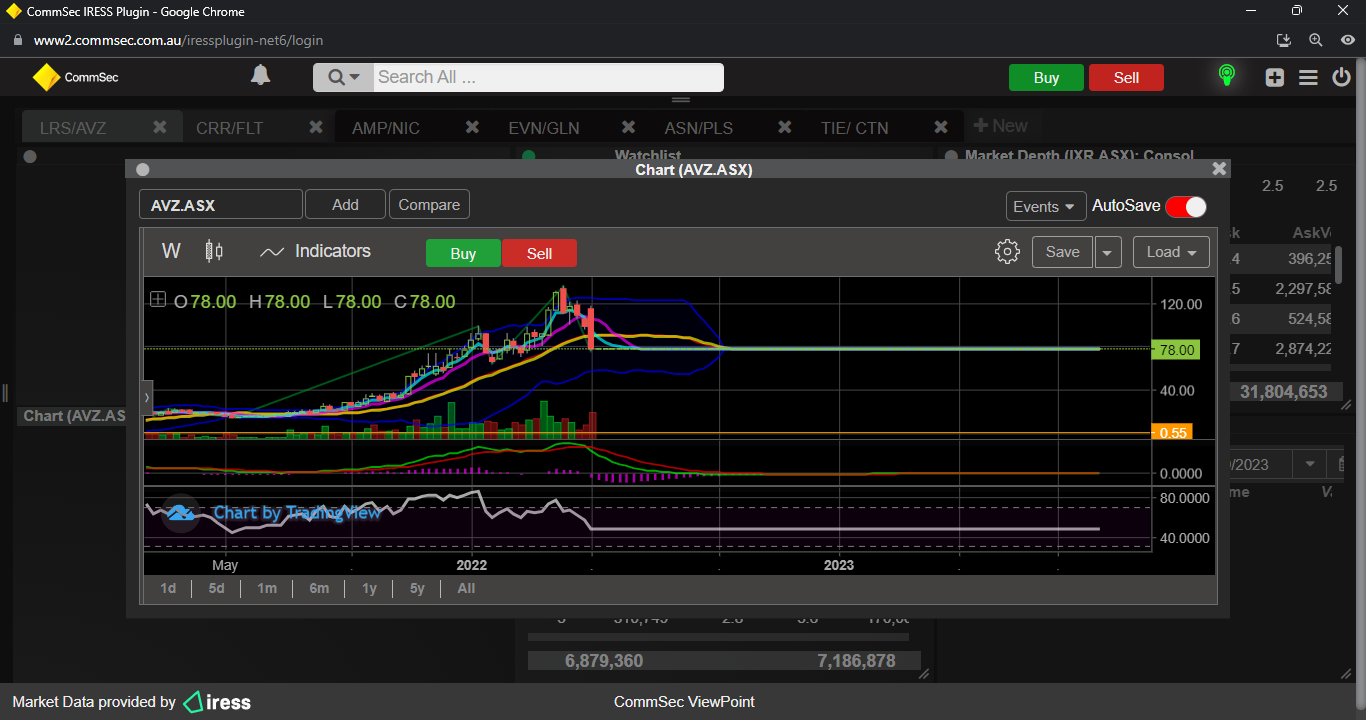Screen dimensions: 1366x720
Task: Add a new workspace tab
Action: pos(1000,126)
